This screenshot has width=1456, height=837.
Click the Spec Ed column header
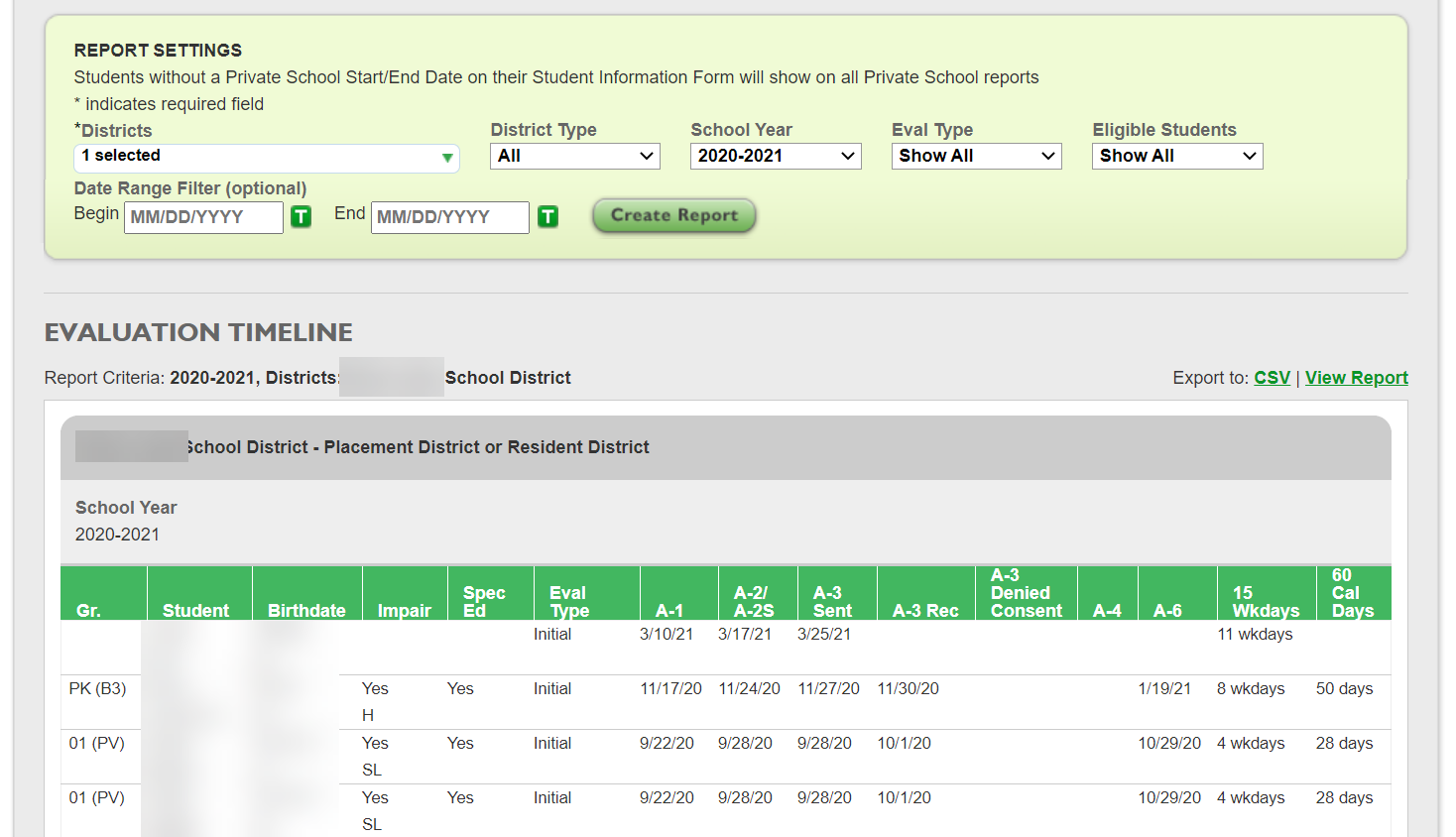[491, 593]
